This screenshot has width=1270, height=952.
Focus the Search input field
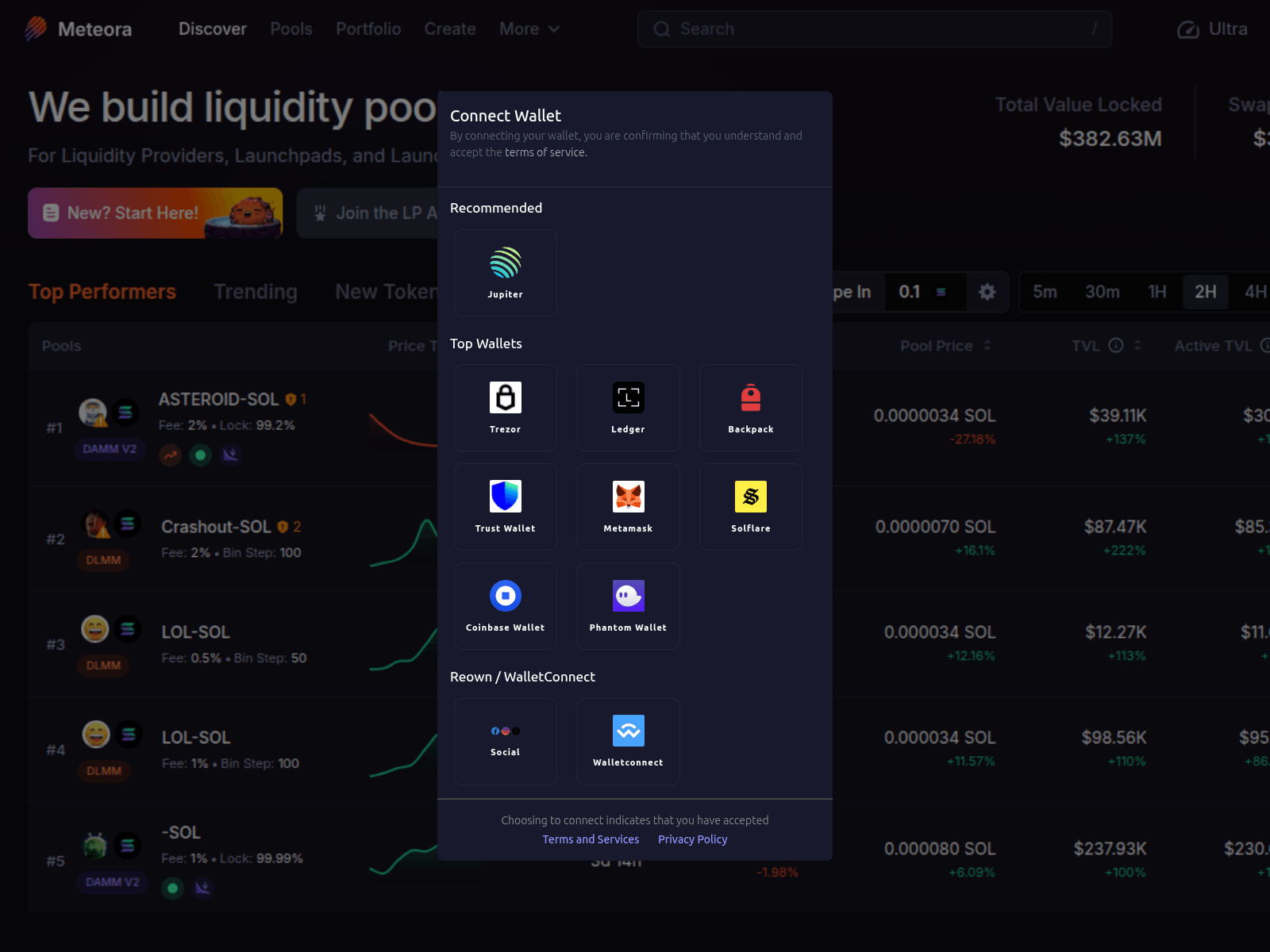[x=875, y=29]
